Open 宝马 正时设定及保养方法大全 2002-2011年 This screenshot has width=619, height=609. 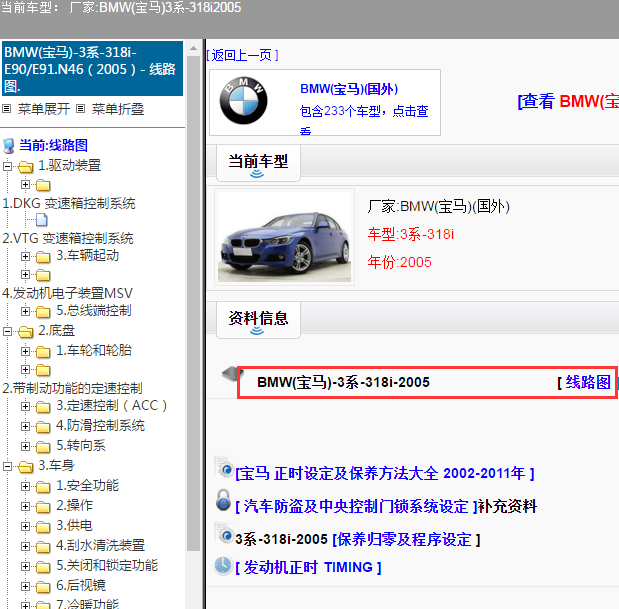pyautogui.click(x=385, y=474)
